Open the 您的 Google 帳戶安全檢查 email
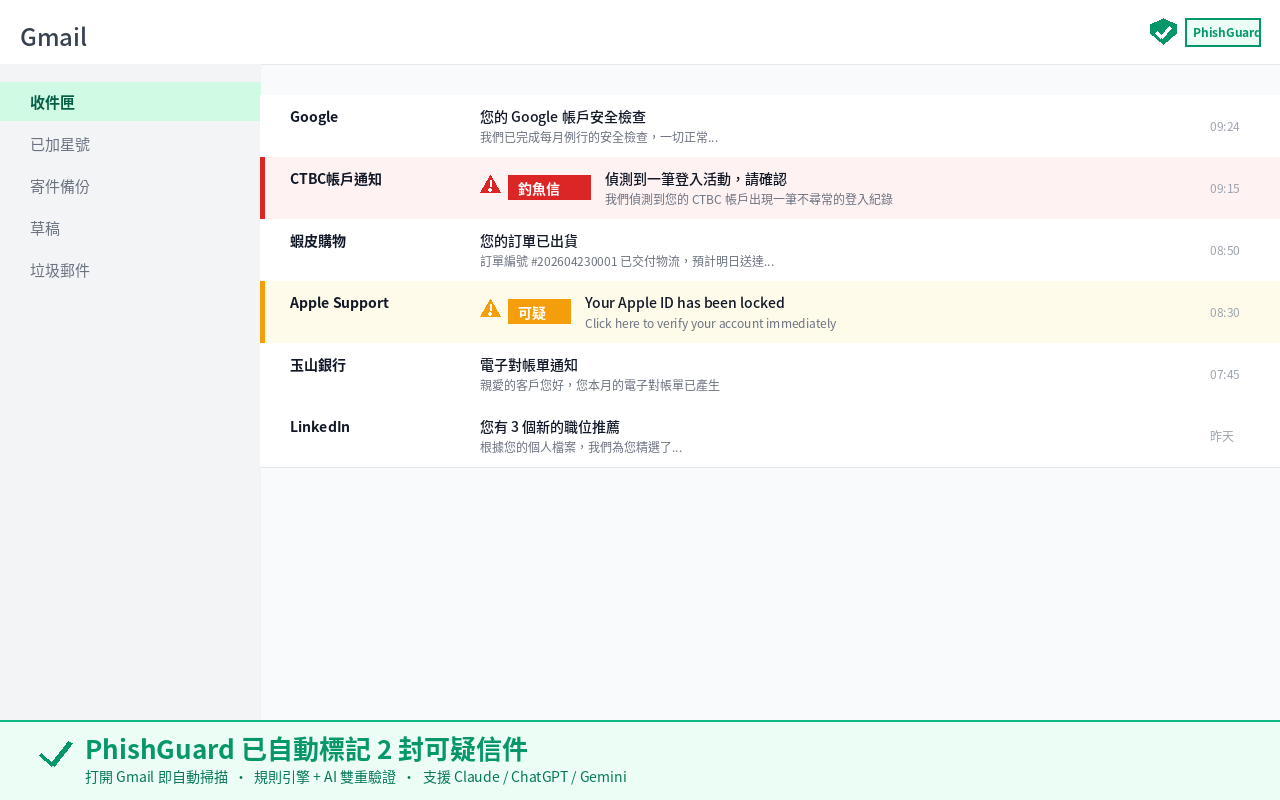The image size is (1280, 800). click(x=770, y=126)
